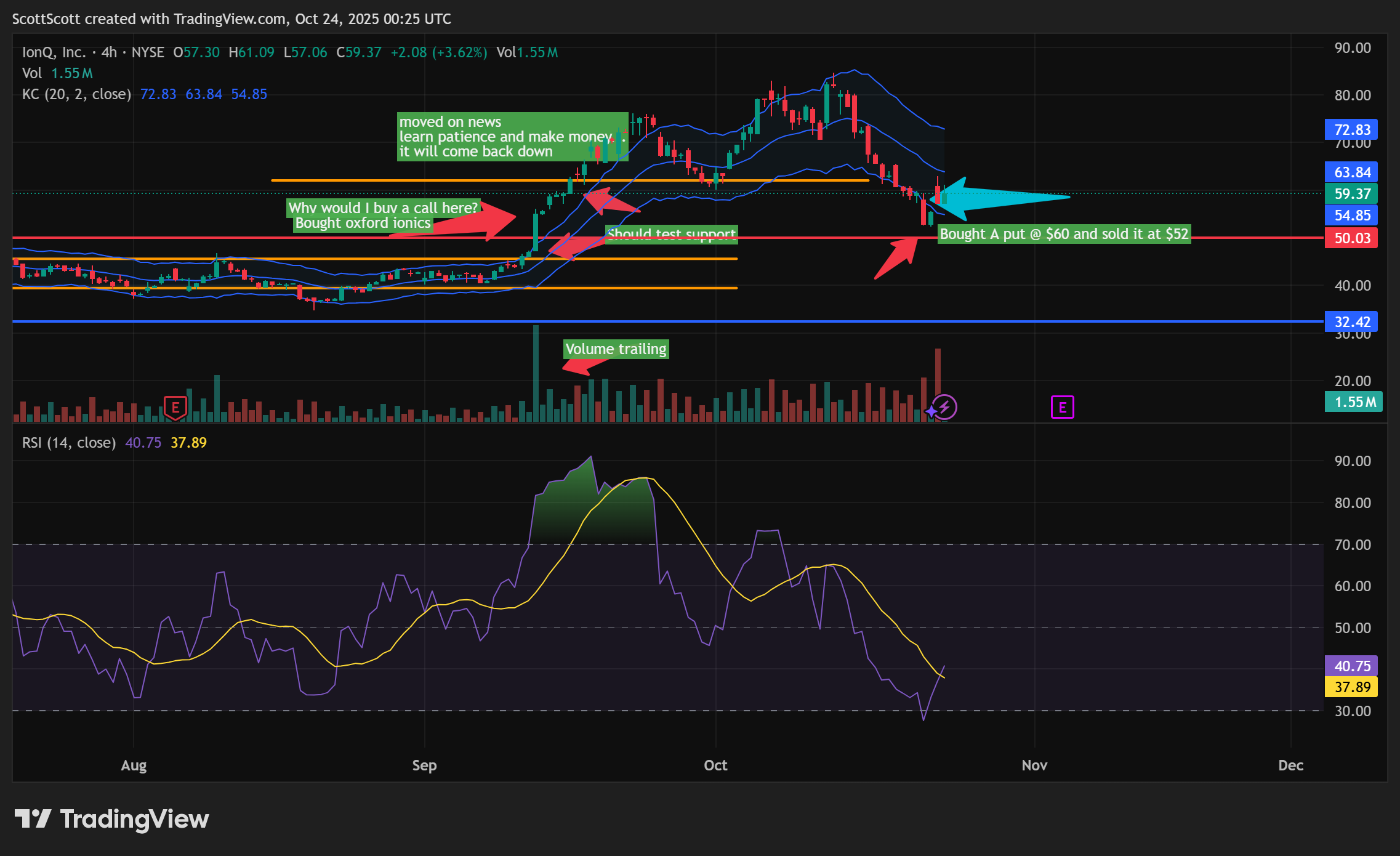Click the green 59.37 current price label
Viewport: 1400px width, 856px height.
(1351, 194)
